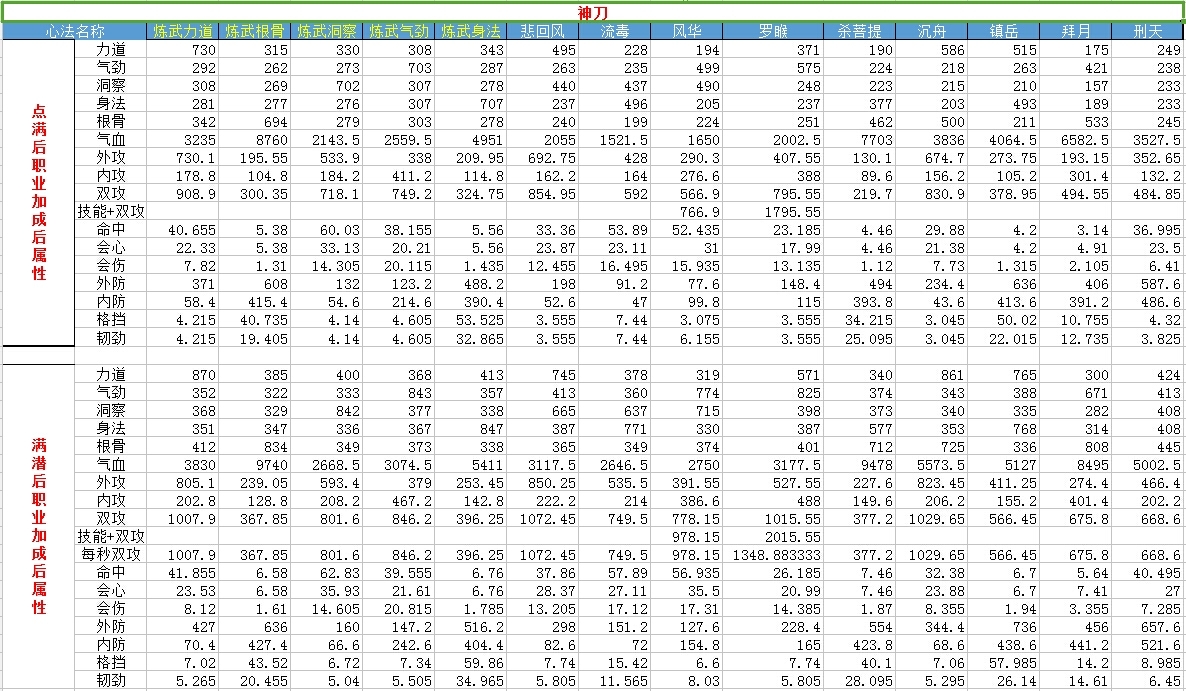Click the header cell 心法名称
This screenshot has height=691, width=1186.
point(74,31)
